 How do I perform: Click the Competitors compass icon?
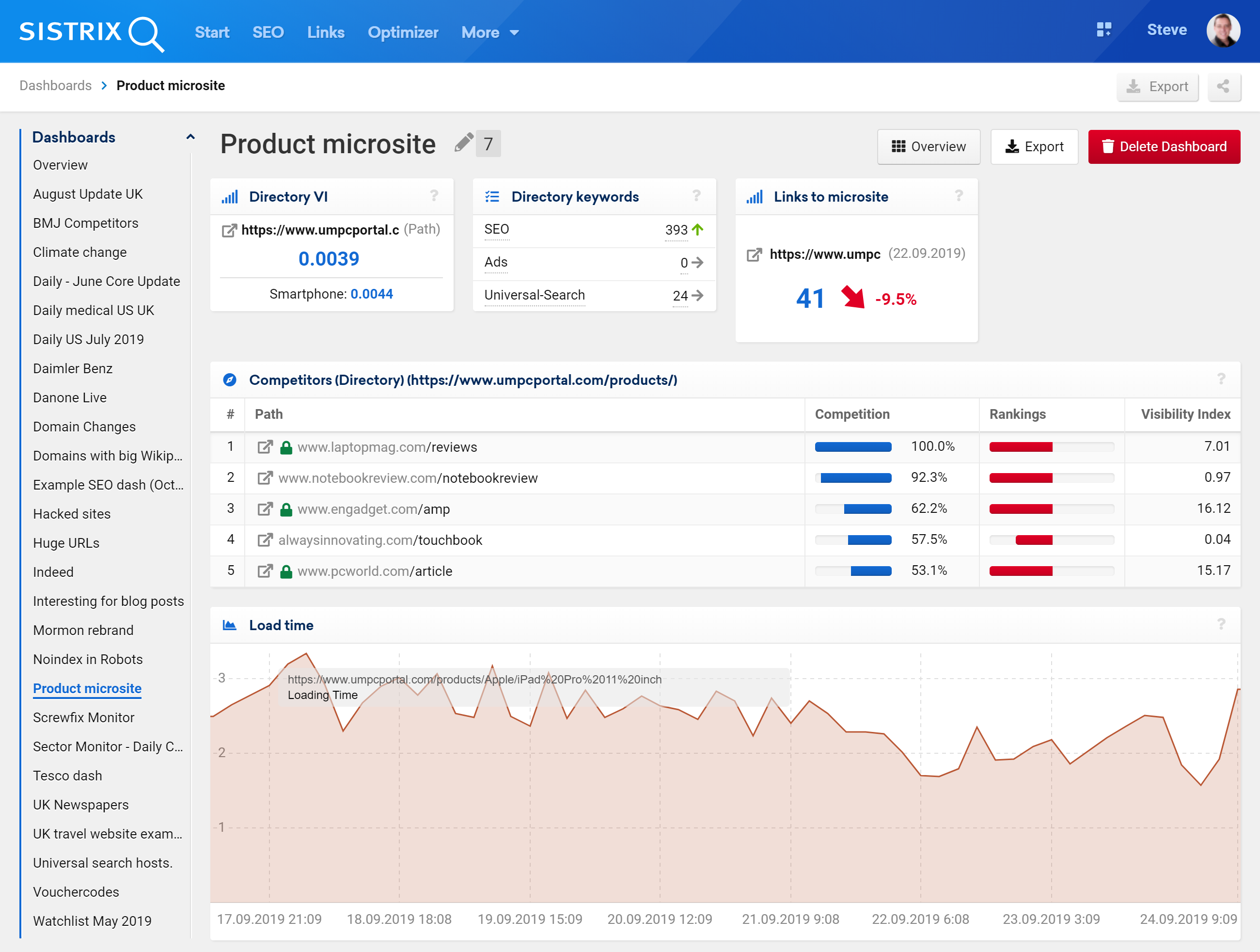click(x=230, y=380)
